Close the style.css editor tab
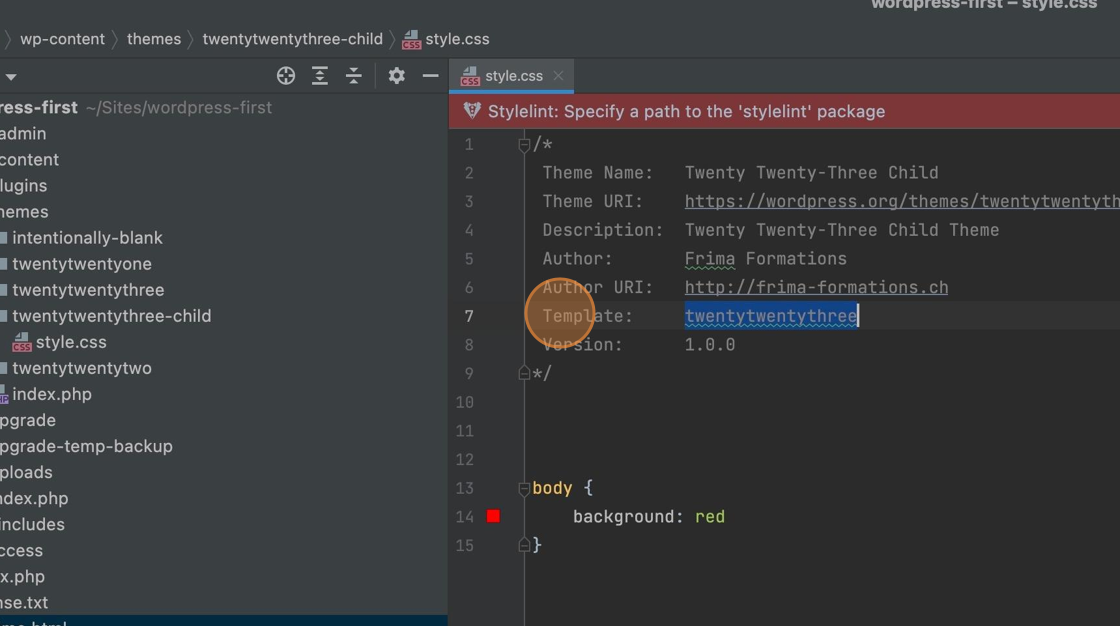The image size is (1120, 626). pos(558,76)
